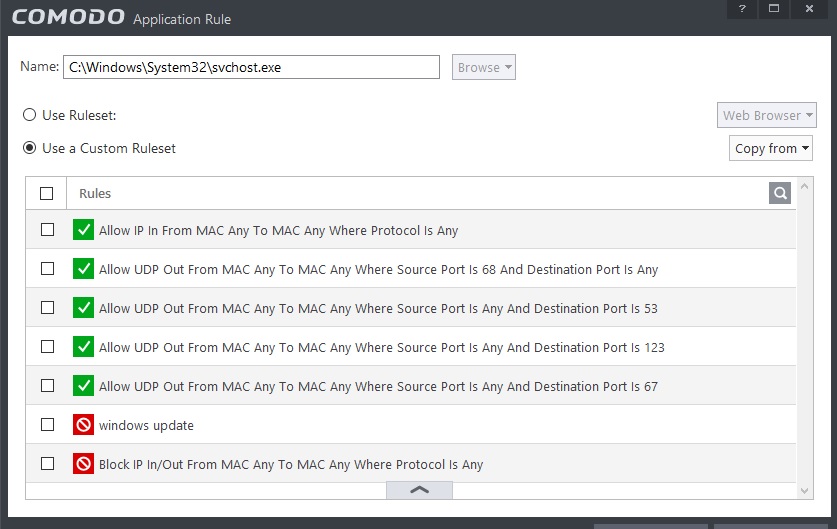Select the Allow IP In From MAC Any rule text
The image size is (837, 529).
[279, 231]
